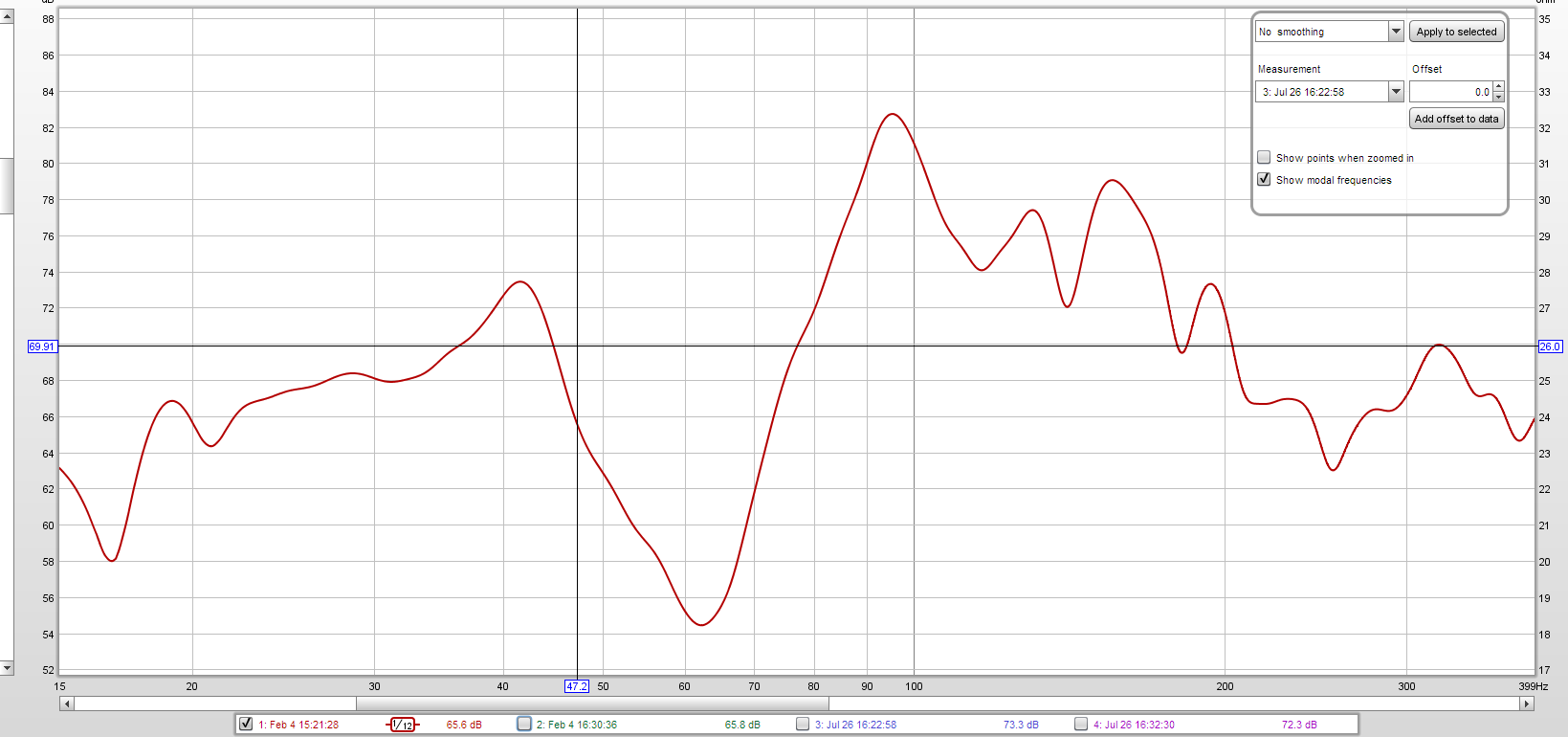Enable Show points when zoomed in

[1264, 157]
